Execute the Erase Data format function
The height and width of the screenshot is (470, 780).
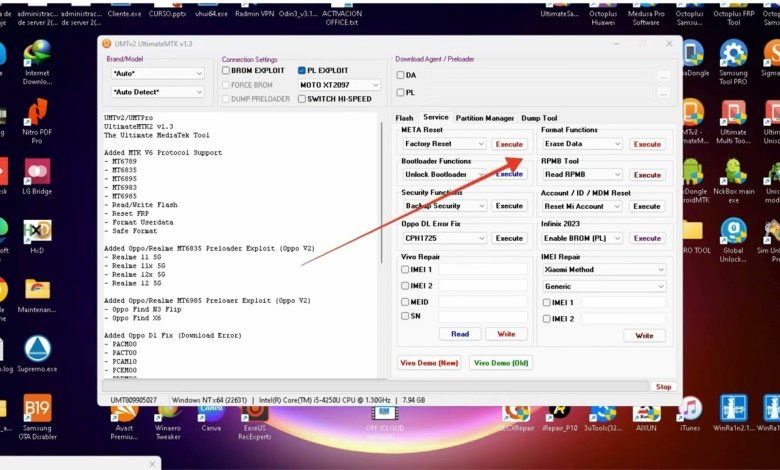[647, 144]
